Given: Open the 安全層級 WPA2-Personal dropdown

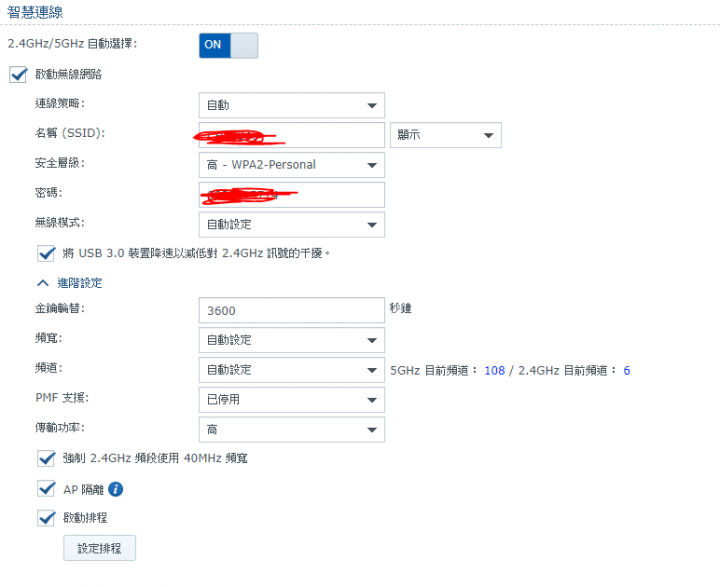Looking at the screenshot, I should coord(292,165).
